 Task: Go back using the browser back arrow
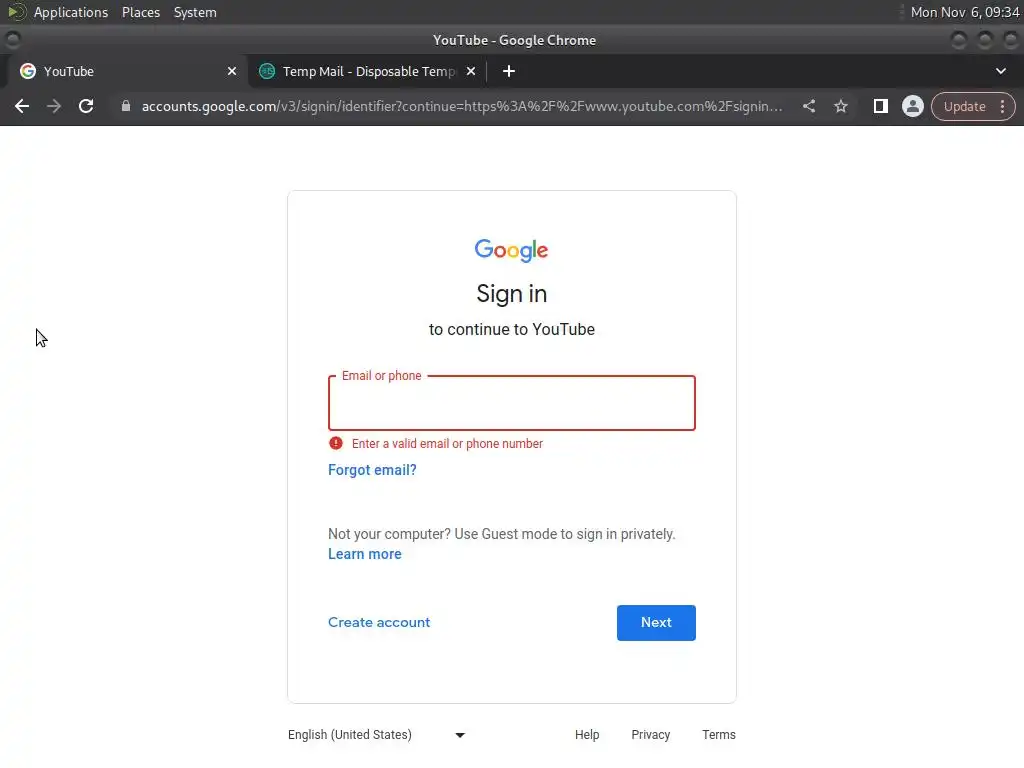click(22, 106)
